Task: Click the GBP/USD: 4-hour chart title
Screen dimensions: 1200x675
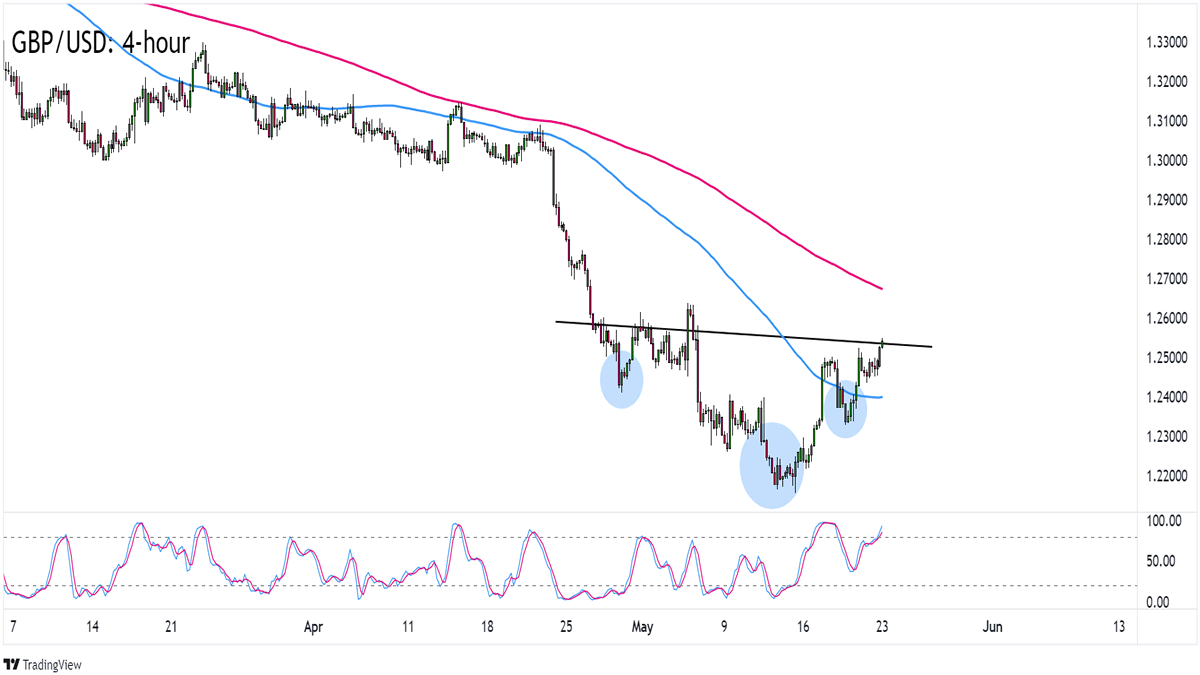Action: click(100, 43)
